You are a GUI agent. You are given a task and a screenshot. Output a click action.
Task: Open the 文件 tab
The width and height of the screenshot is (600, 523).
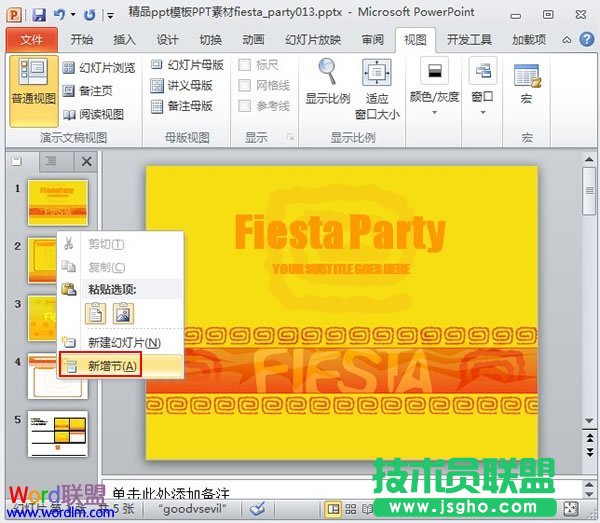32,40
